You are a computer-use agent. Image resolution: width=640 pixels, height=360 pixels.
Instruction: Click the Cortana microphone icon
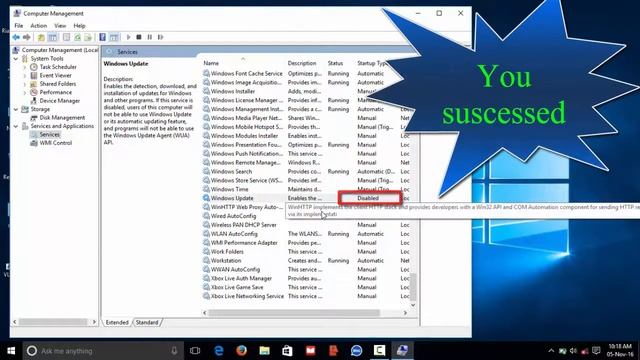tap(174, 351)
